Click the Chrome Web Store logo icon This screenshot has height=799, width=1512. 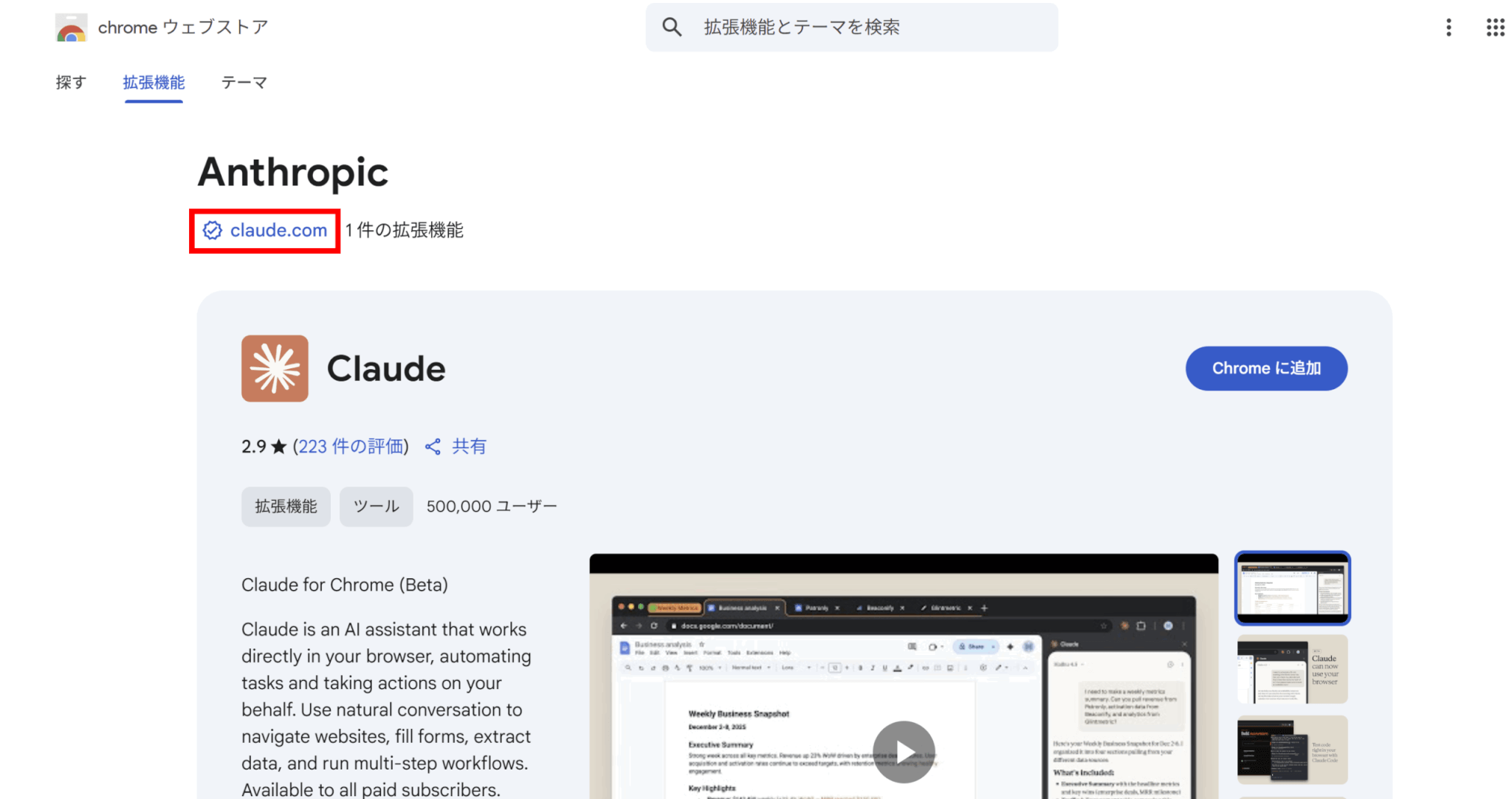point(71,28)
